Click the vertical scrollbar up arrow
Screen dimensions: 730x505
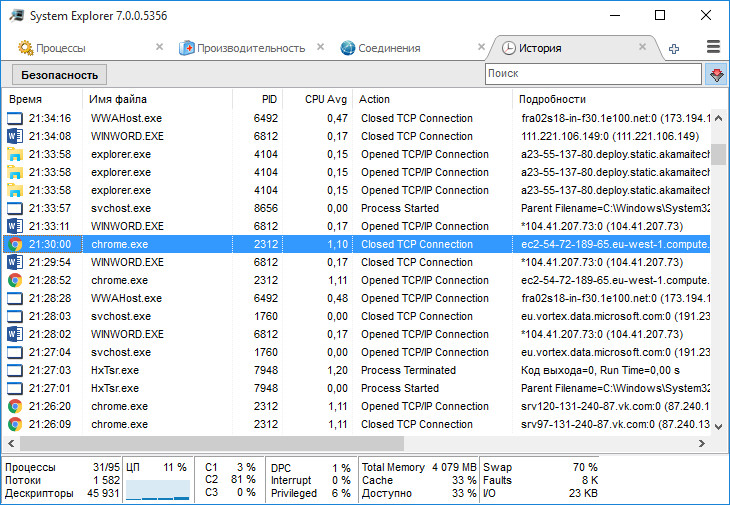[x=718, y=118]
